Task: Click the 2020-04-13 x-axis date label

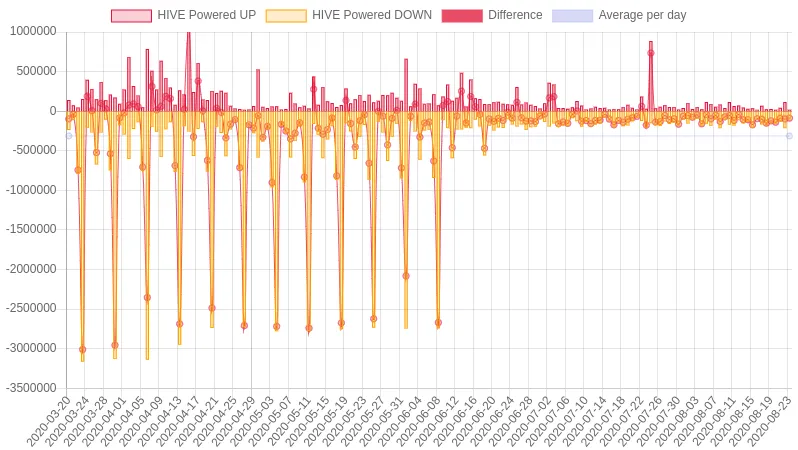Action: 159,420
